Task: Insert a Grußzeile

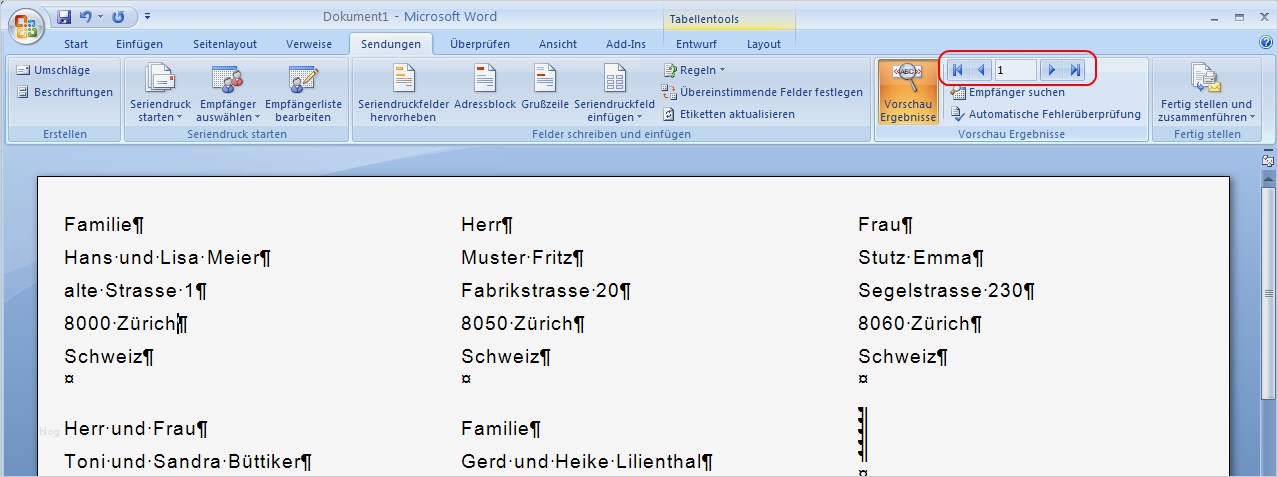Action: pos(545,87)
